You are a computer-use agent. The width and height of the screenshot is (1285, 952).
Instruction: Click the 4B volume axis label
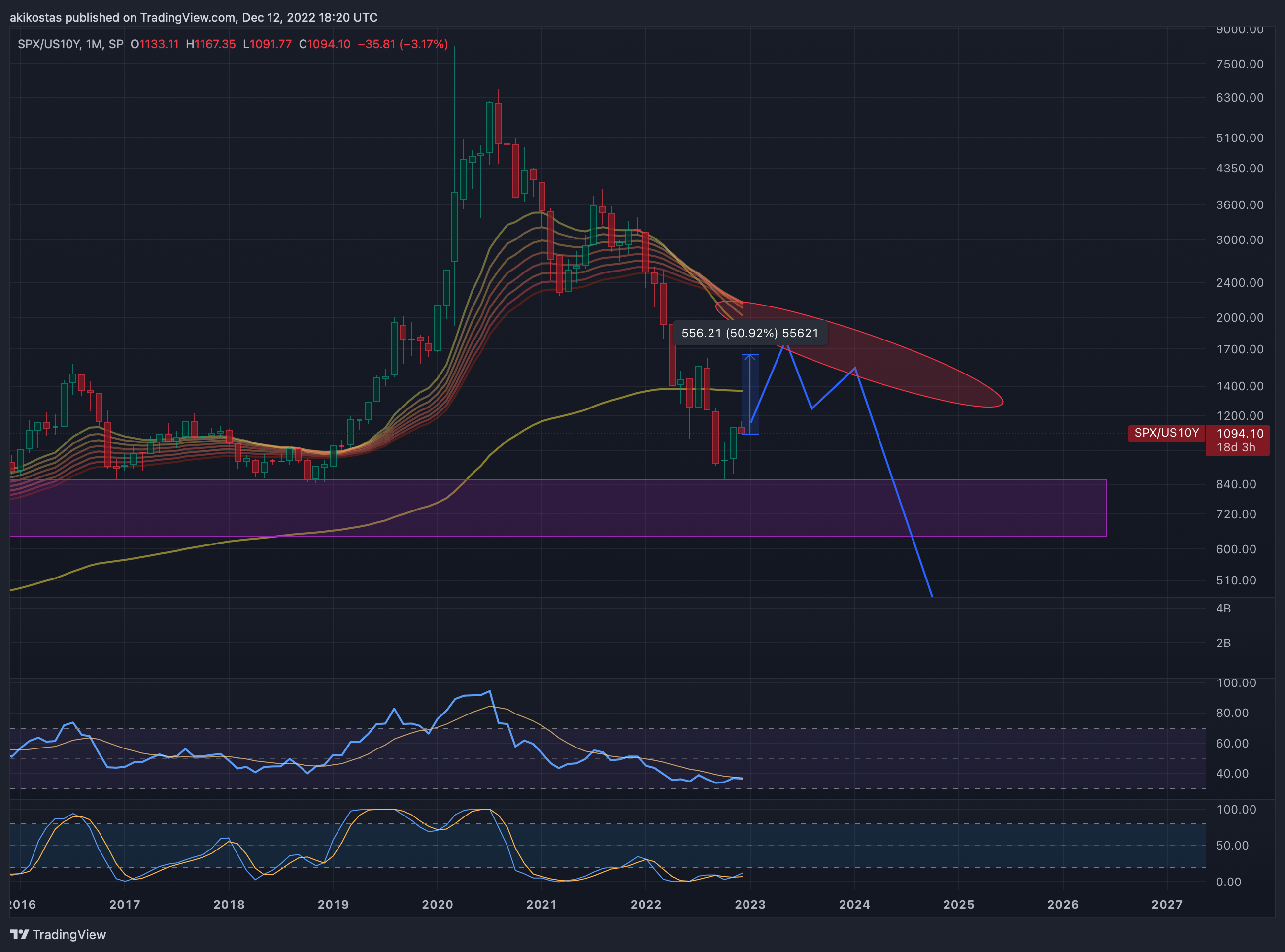1223,609
